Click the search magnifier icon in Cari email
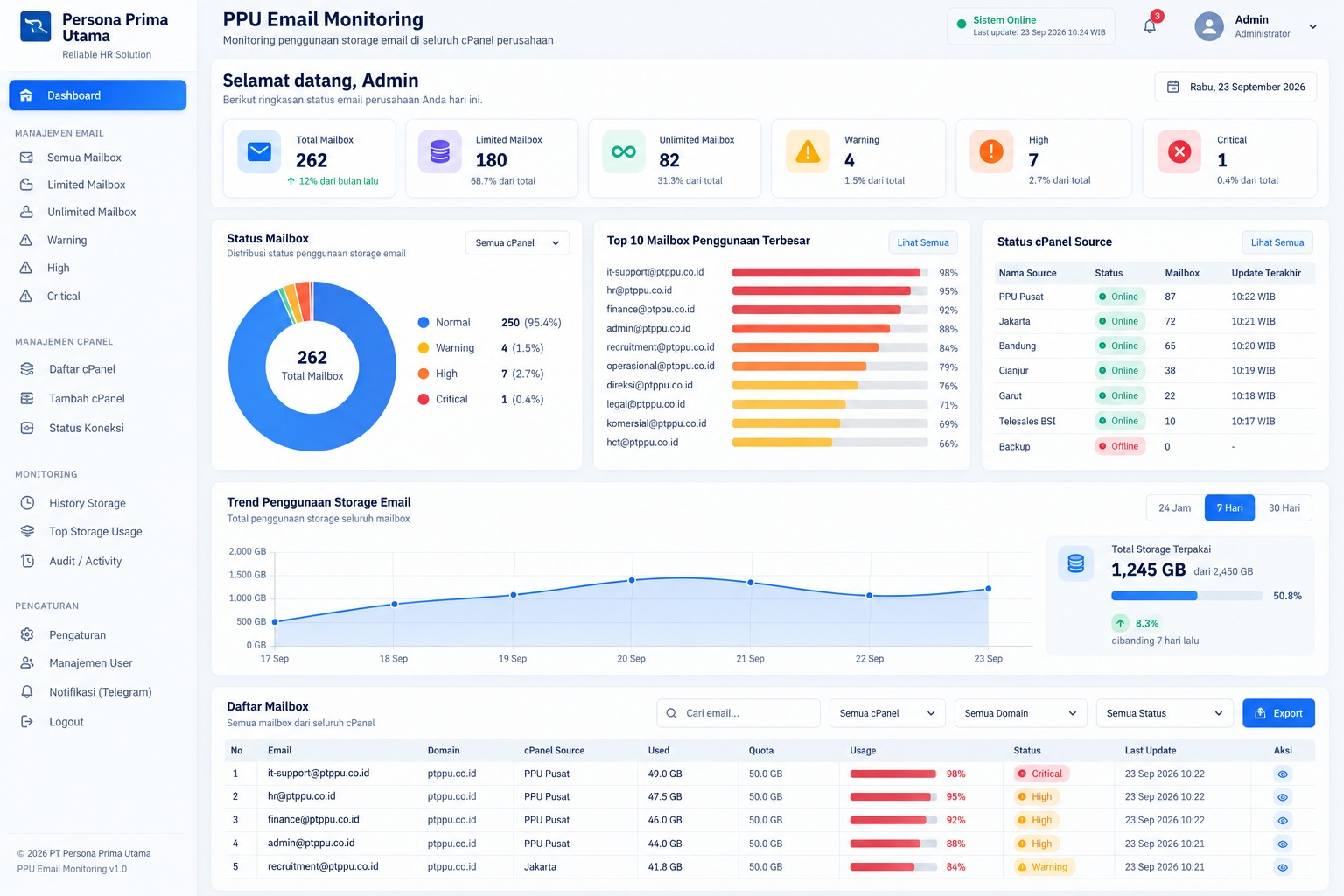The height and width of the screenshot is (896, 1344). tap(671, 713)
